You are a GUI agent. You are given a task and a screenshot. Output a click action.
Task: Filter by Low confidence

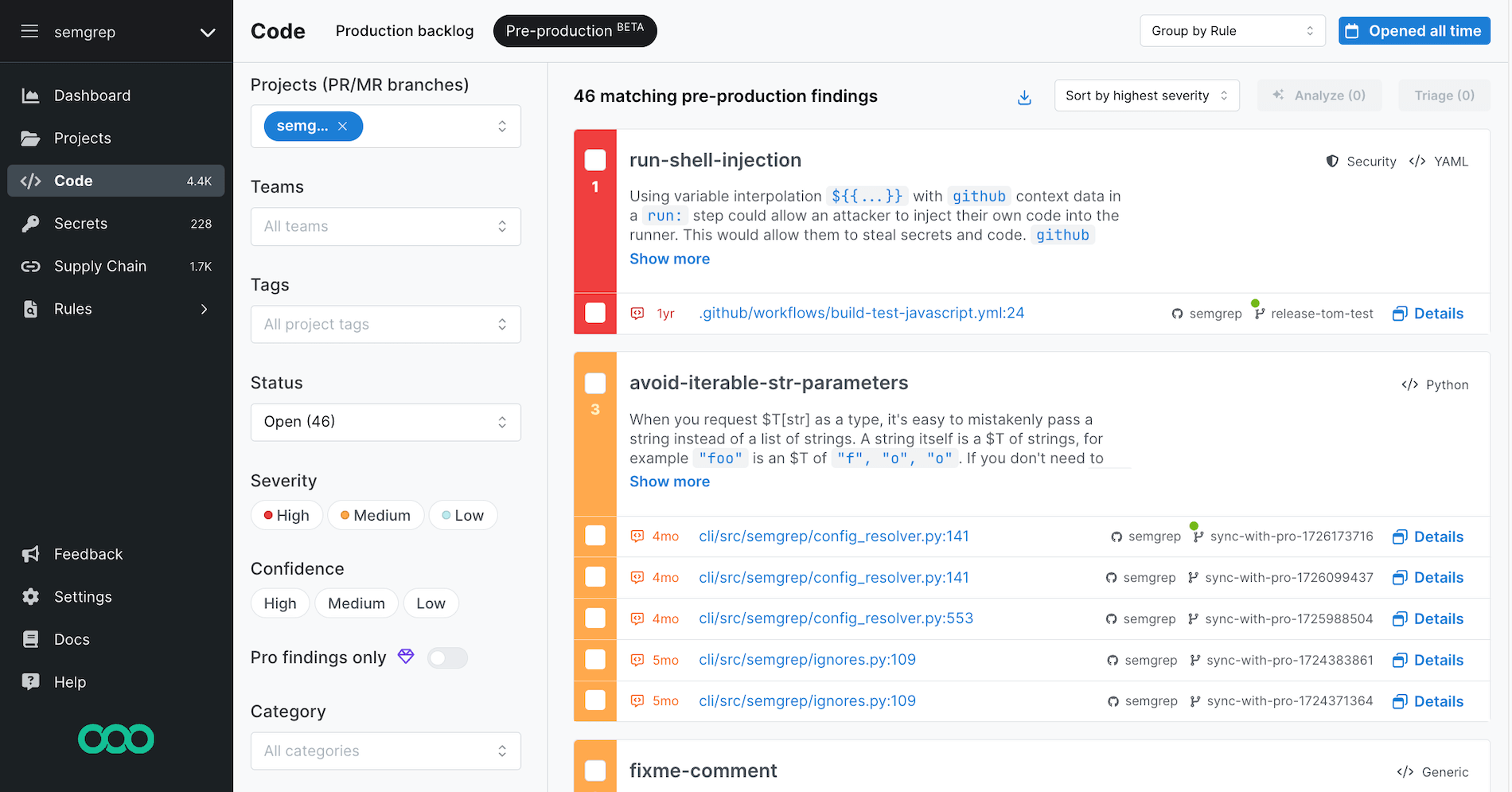click(x=431, y=603)
